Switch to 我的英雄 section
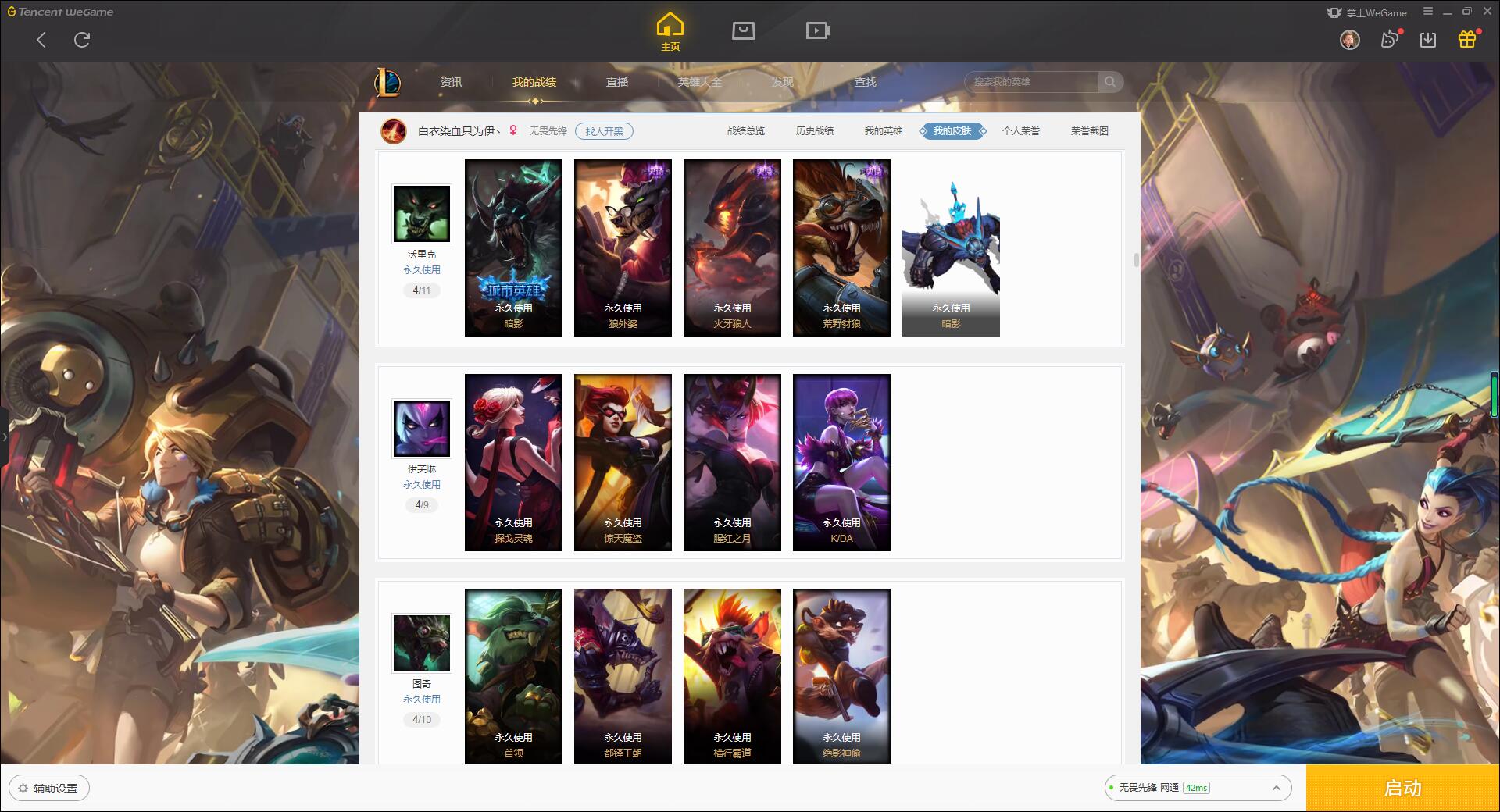Screen dimensions: 1500x812 884,131
